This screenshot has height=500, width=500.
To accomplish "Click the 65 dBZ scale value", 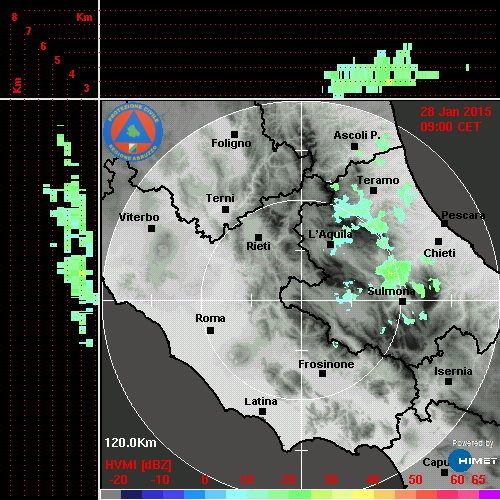I will (478, 480).
